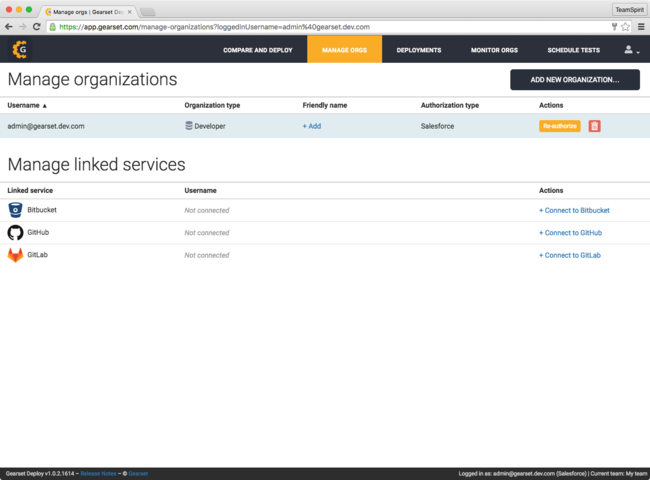
Task: Select the Manage Orgs tab
Action: (x=344, y=49)
